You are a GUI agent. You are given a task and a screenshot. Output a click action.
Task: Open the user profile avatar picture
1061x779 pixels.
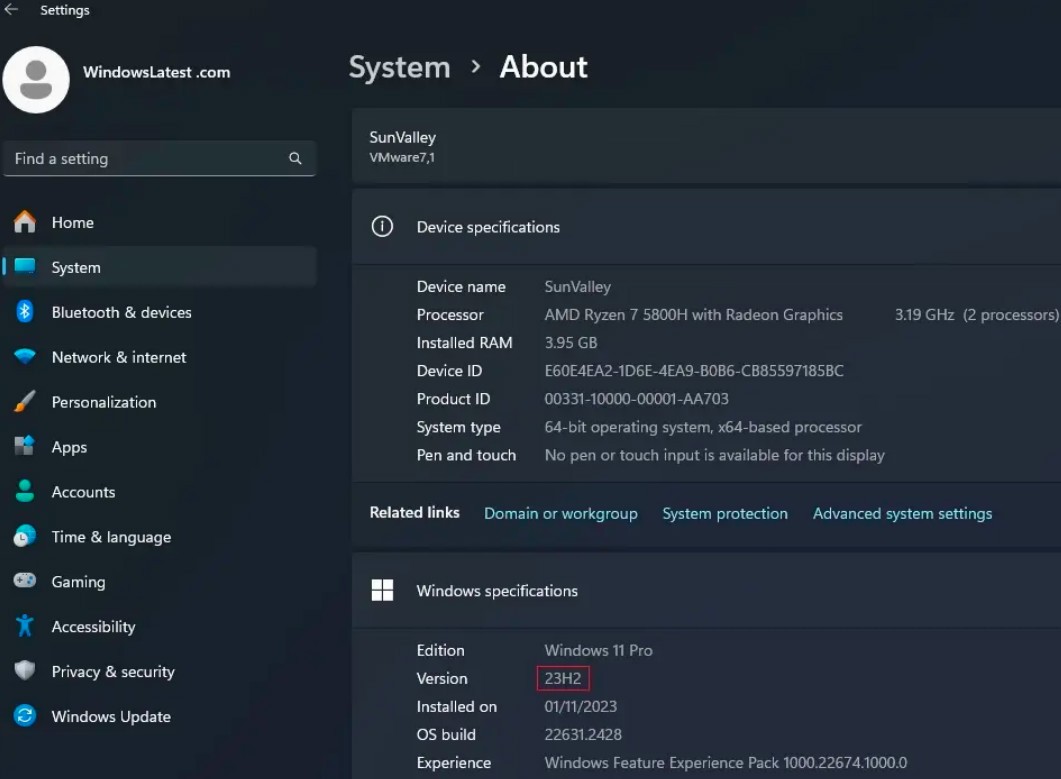click(x=36, y=80)
